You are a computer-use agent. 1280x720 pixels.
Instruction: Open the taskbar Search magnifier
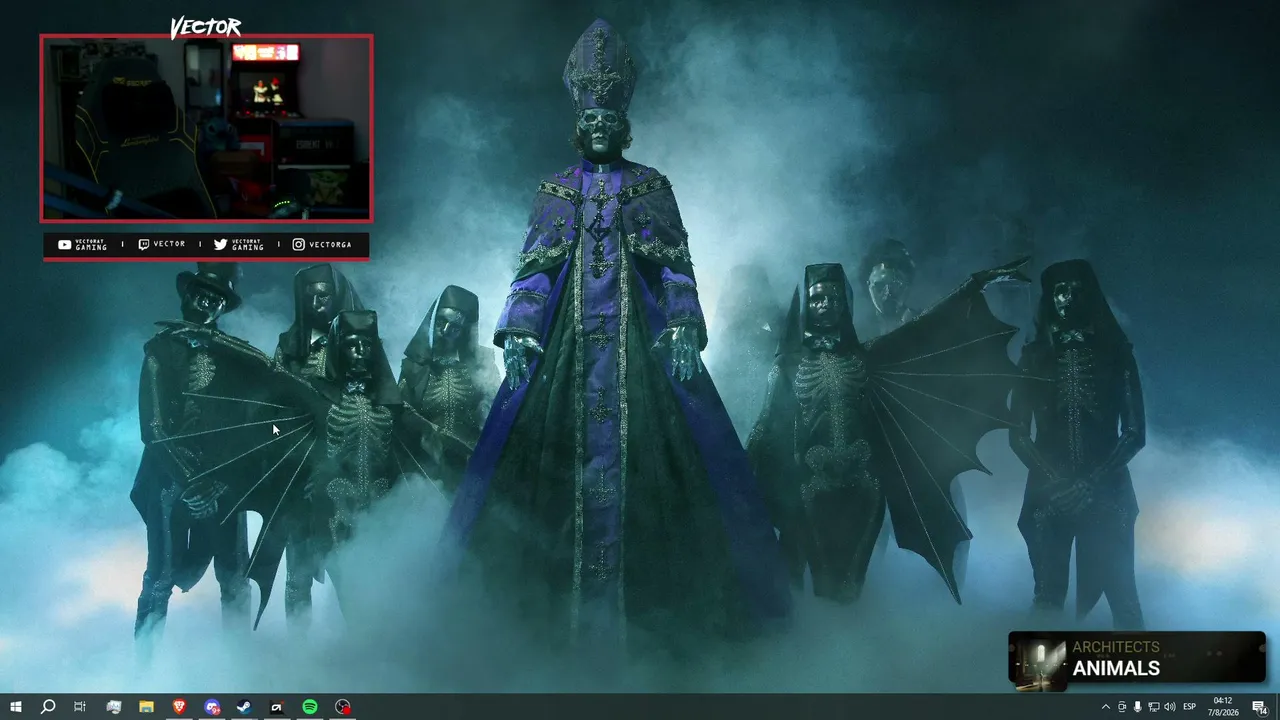(47, 707)
